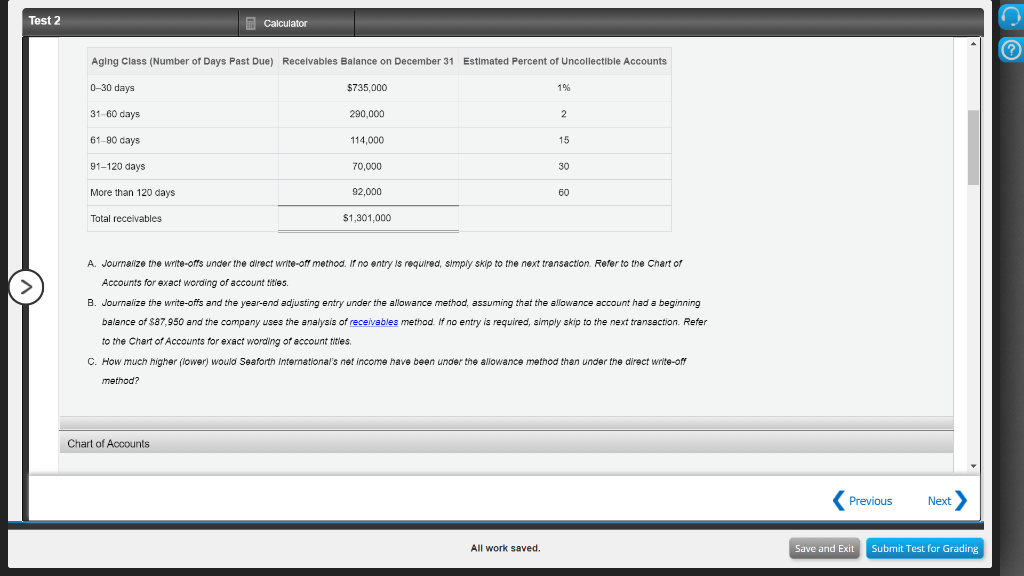The width and height of the screenshot is (1024, 576).
Task: Click the Save and Exit button
Action: [x=823, y=548]
